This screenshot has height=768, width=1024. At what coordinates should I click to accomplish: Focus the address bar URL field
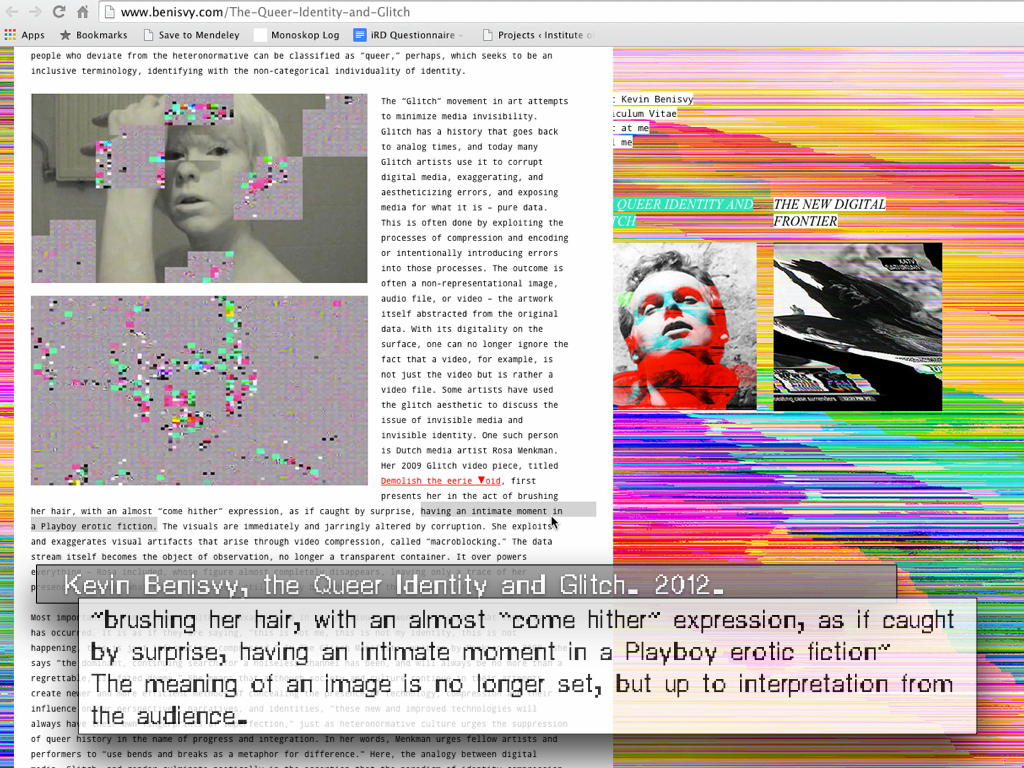pos(562,12)
